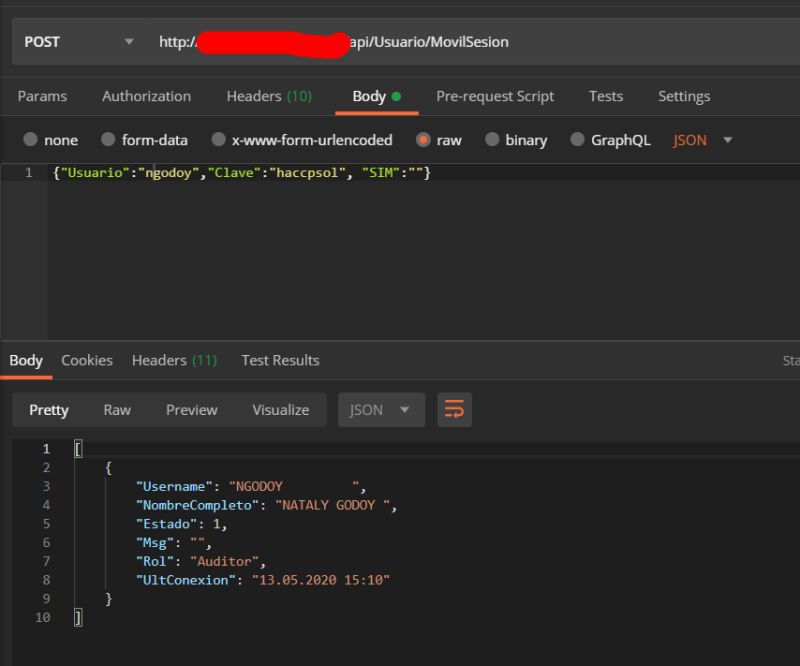Viewport: 800px width, 666px height.
Task: Switch to the Cookies response tab
Action: tap(86, 360)
